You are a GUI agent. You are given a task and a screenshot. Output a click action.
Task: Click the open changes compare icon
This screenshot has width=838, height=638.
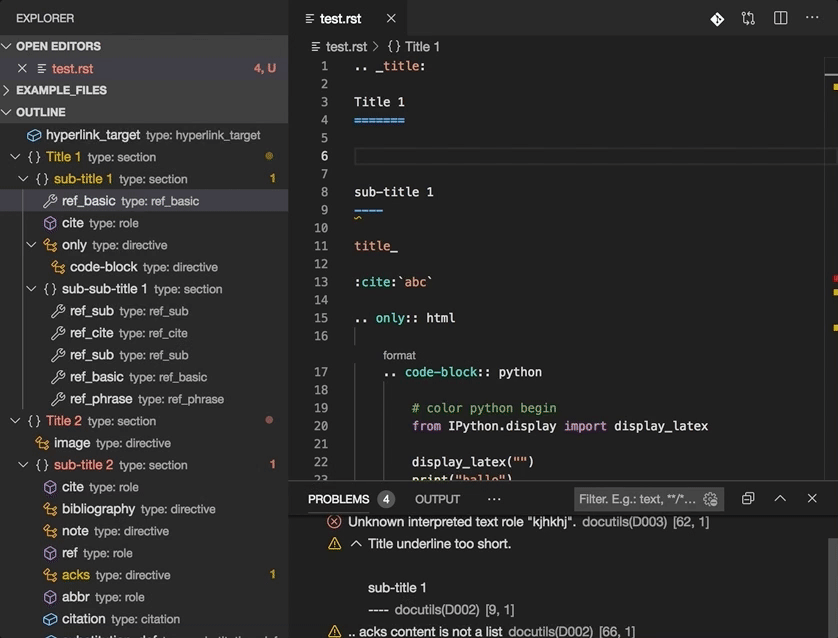(748, 19)
